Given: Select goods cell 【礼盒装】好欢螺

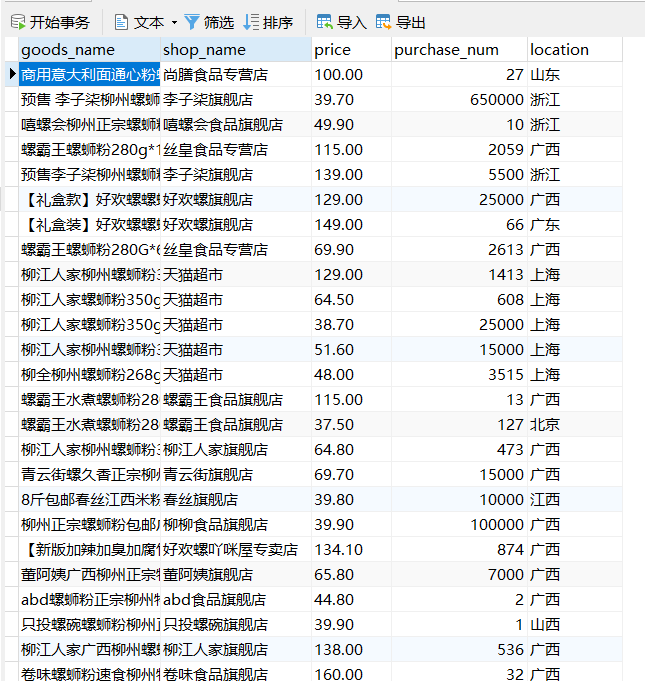Looking at the screenshot, I should (x=89, y=225).
